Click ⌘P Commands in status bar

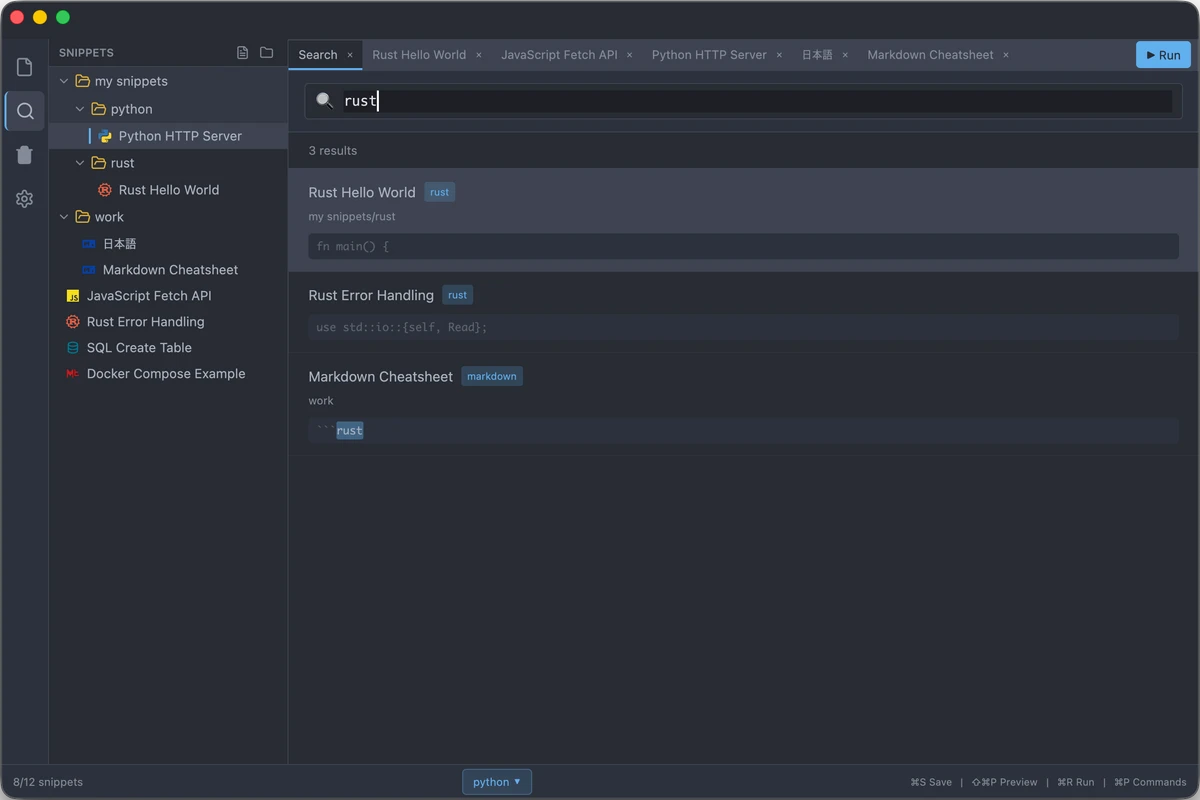tap(1150, 782)
